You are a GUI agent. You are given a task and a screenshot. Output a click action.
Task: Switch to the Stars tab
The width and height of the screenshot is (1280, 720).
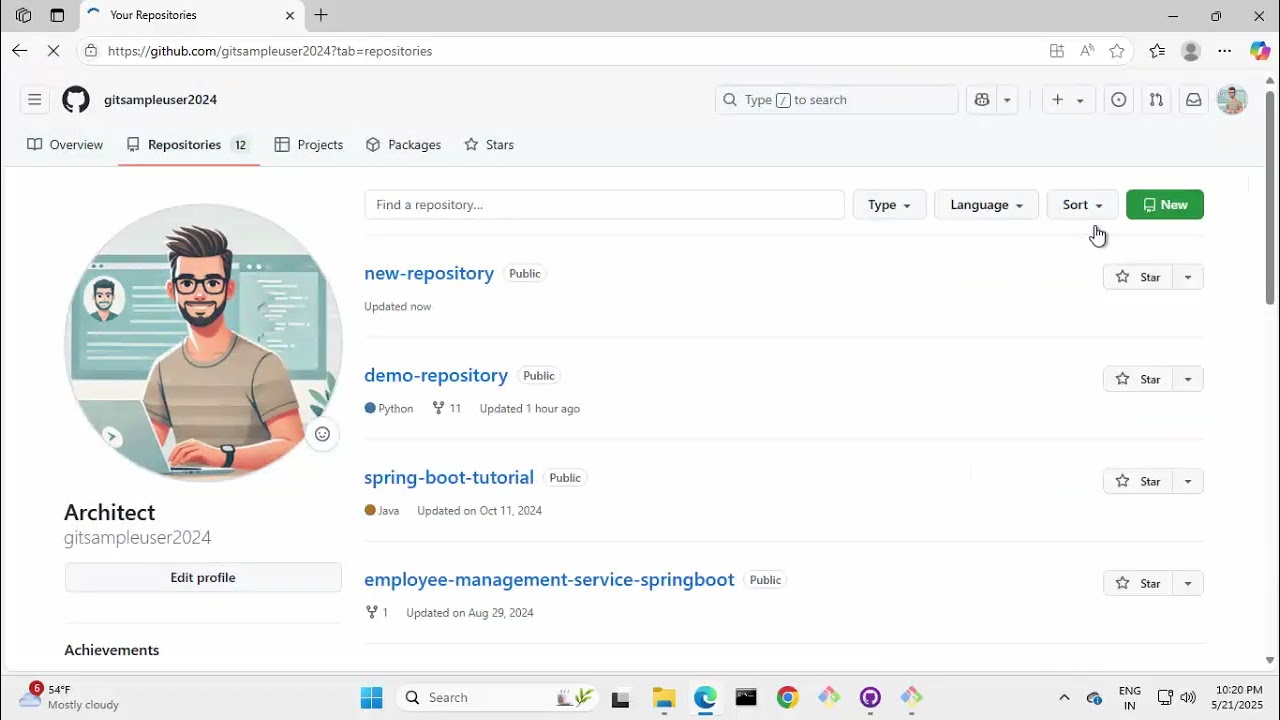tap(489, 145)
